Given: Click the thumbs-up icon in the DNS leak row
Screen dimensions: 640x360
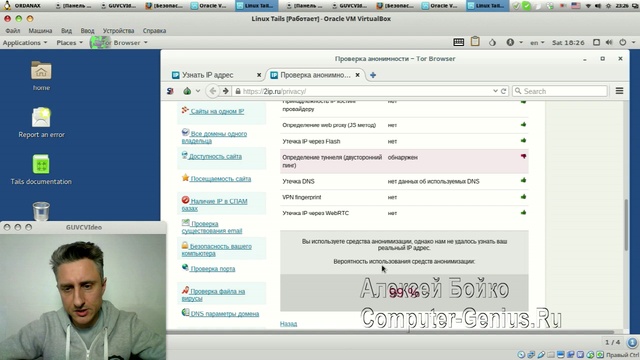Looking at the screenshot, I should [x=523, y=180].
